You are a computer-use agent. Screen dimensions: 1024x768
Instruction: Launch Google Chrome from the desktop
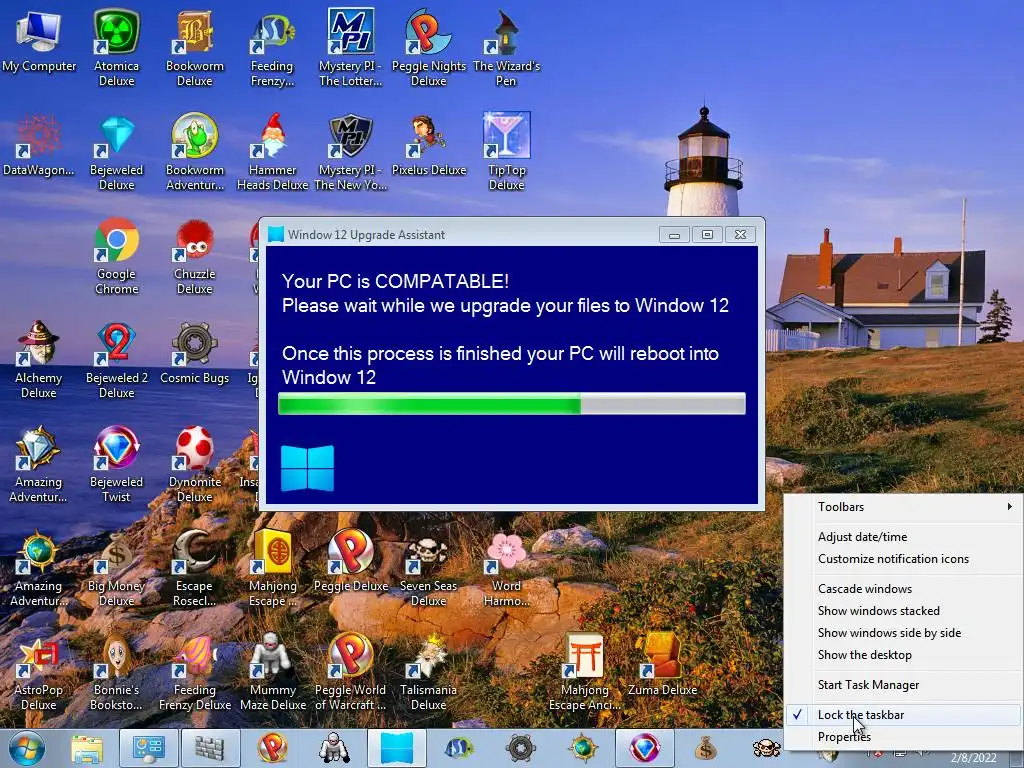coord(116,256)
